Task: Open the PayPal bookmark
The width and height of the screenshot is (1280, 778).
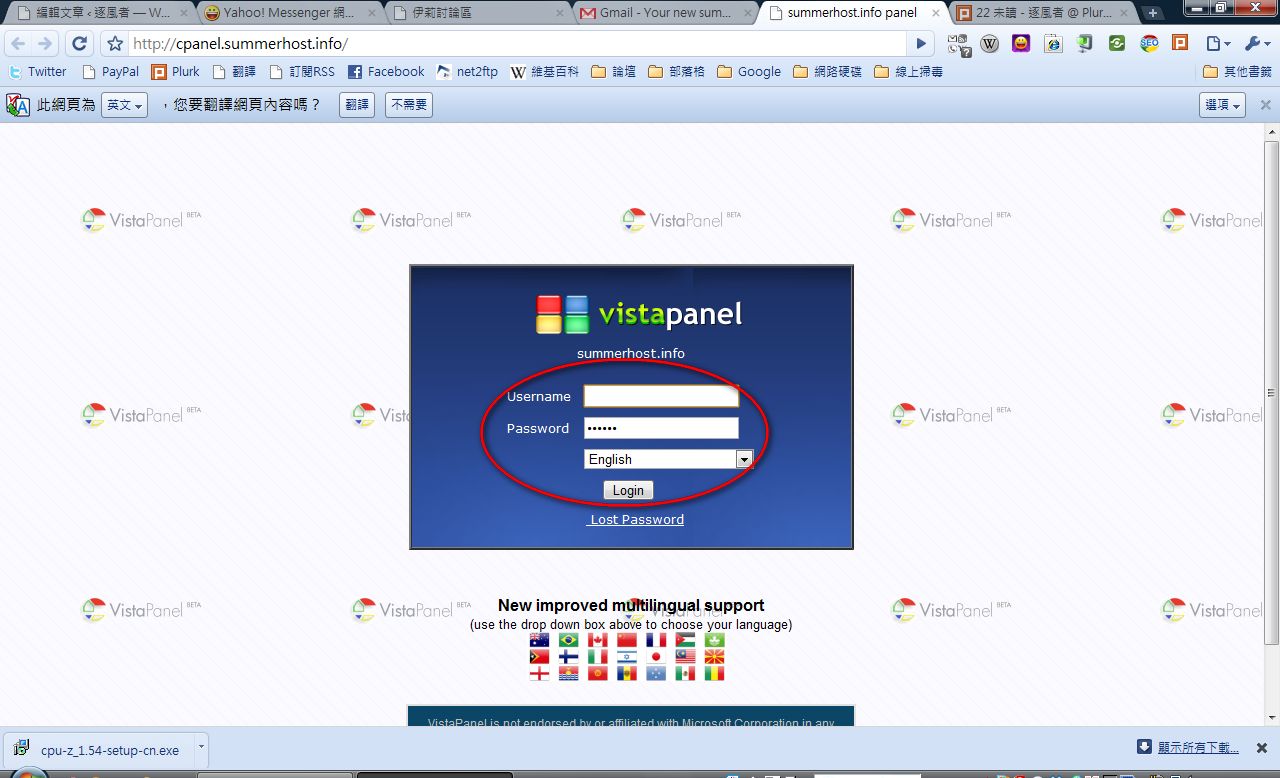Action: [x=110, y=72]
